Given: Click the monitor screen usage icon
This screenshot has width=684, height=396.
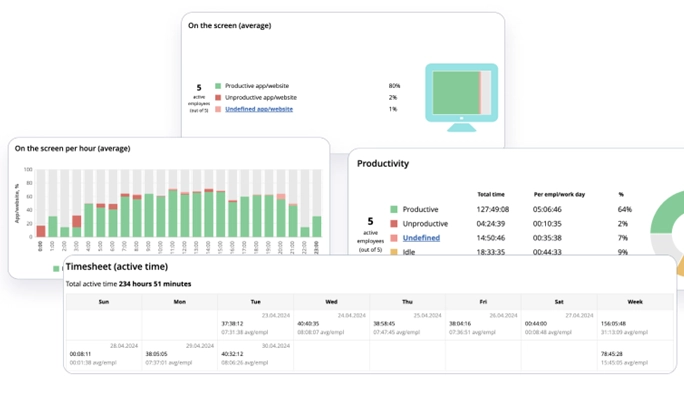Looking at the screenshot, I should pyautogui.click(x=462, y=97).
